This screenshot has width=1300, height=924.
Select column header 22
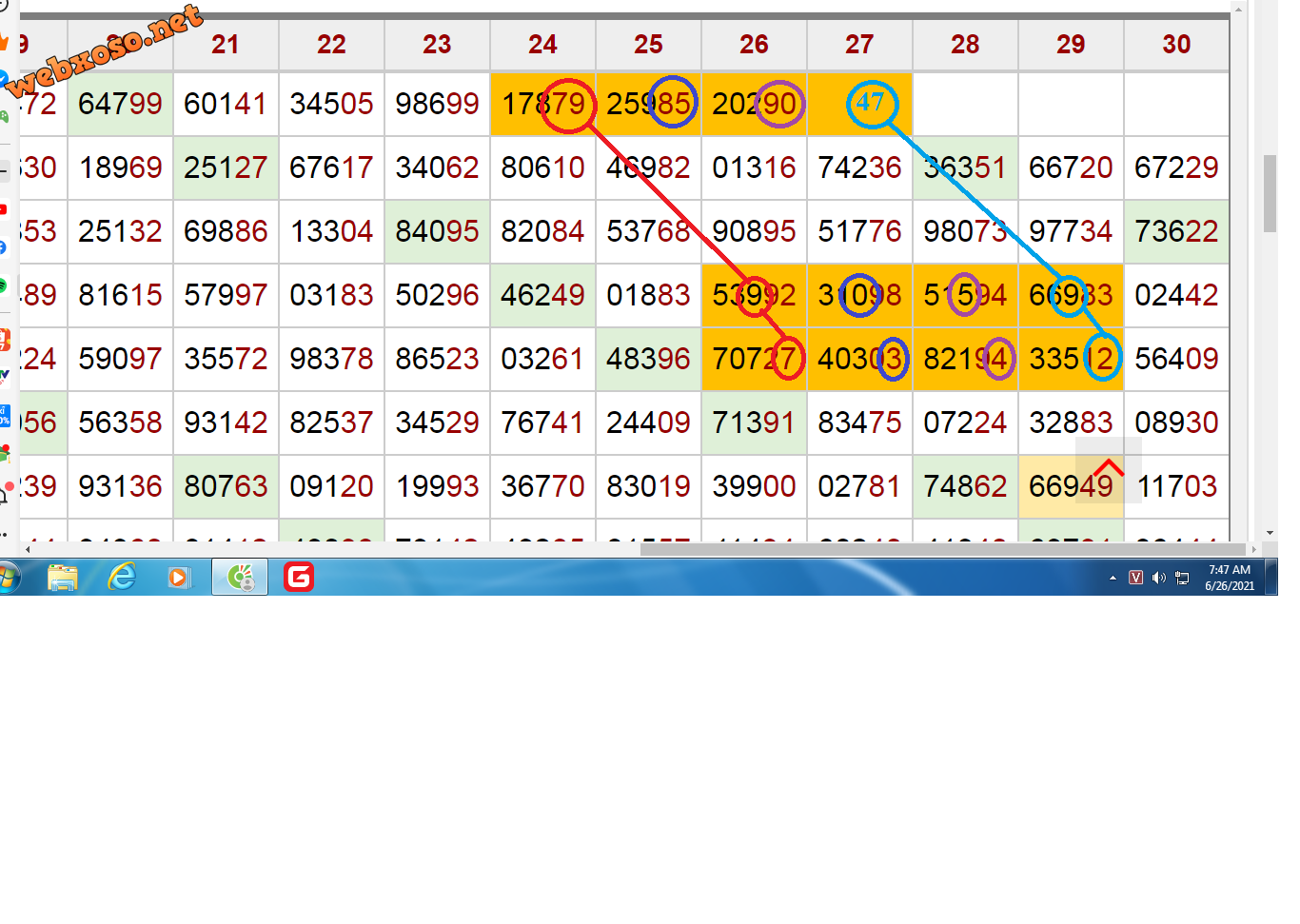331,45
